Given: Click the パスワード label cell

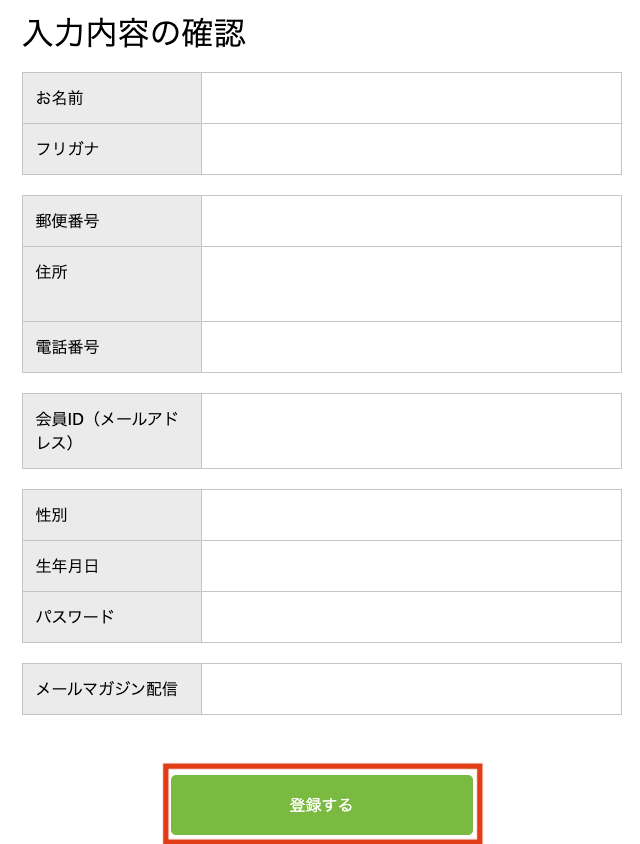Looking at the screenshot, I should pyautogui.click(x=111, y=617).
